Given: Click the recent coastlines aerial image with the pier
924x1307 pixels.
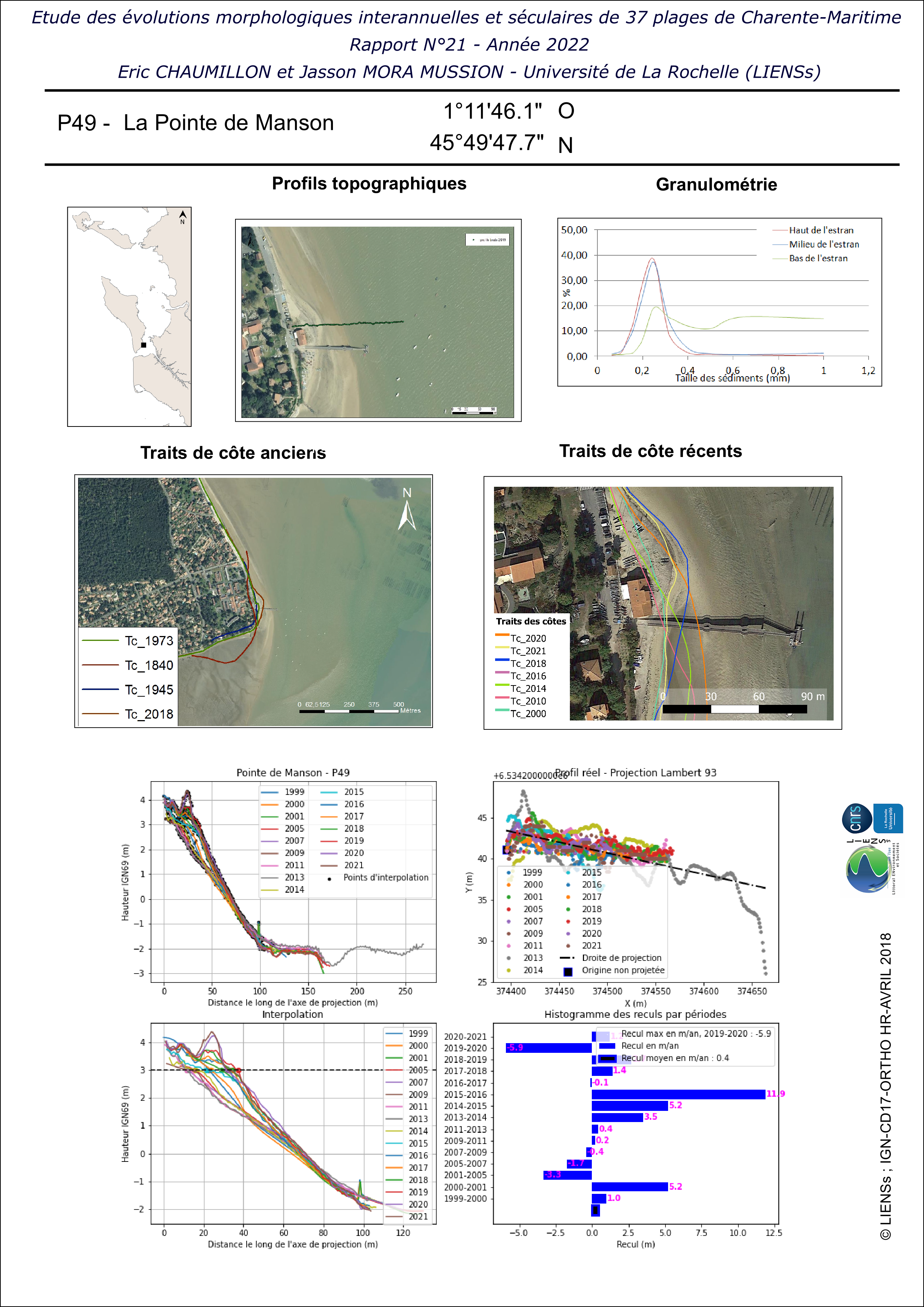Looking at the screenshot, I should [x=663, y=603].
